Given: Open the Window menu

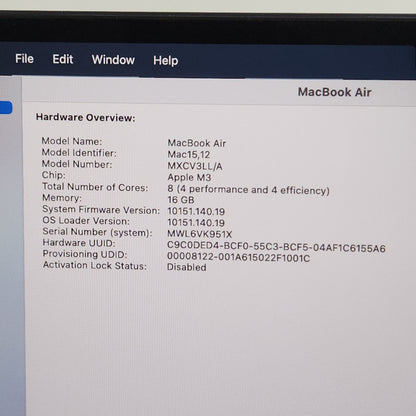Looking at the screenshot, I should point(113,60).
